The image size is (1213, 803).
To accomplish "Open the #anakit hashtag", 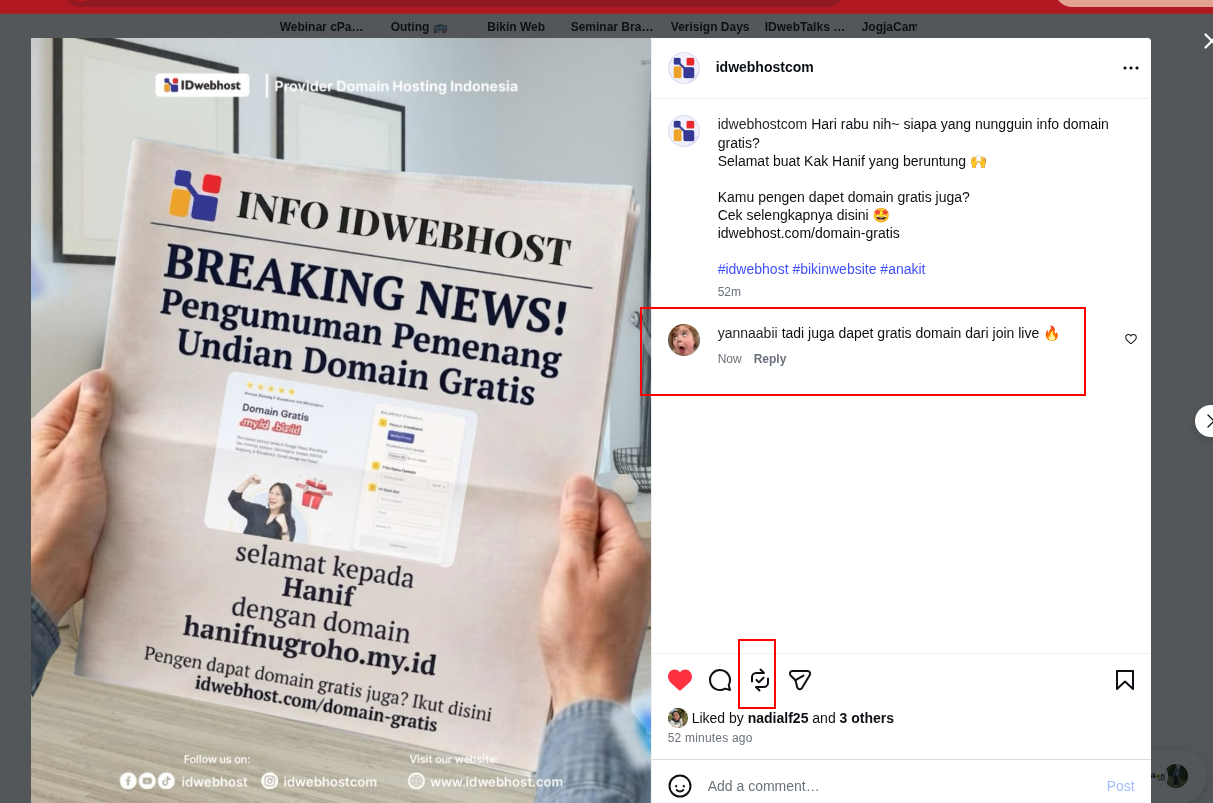I will pyautogui.click(x=903, y=269).
